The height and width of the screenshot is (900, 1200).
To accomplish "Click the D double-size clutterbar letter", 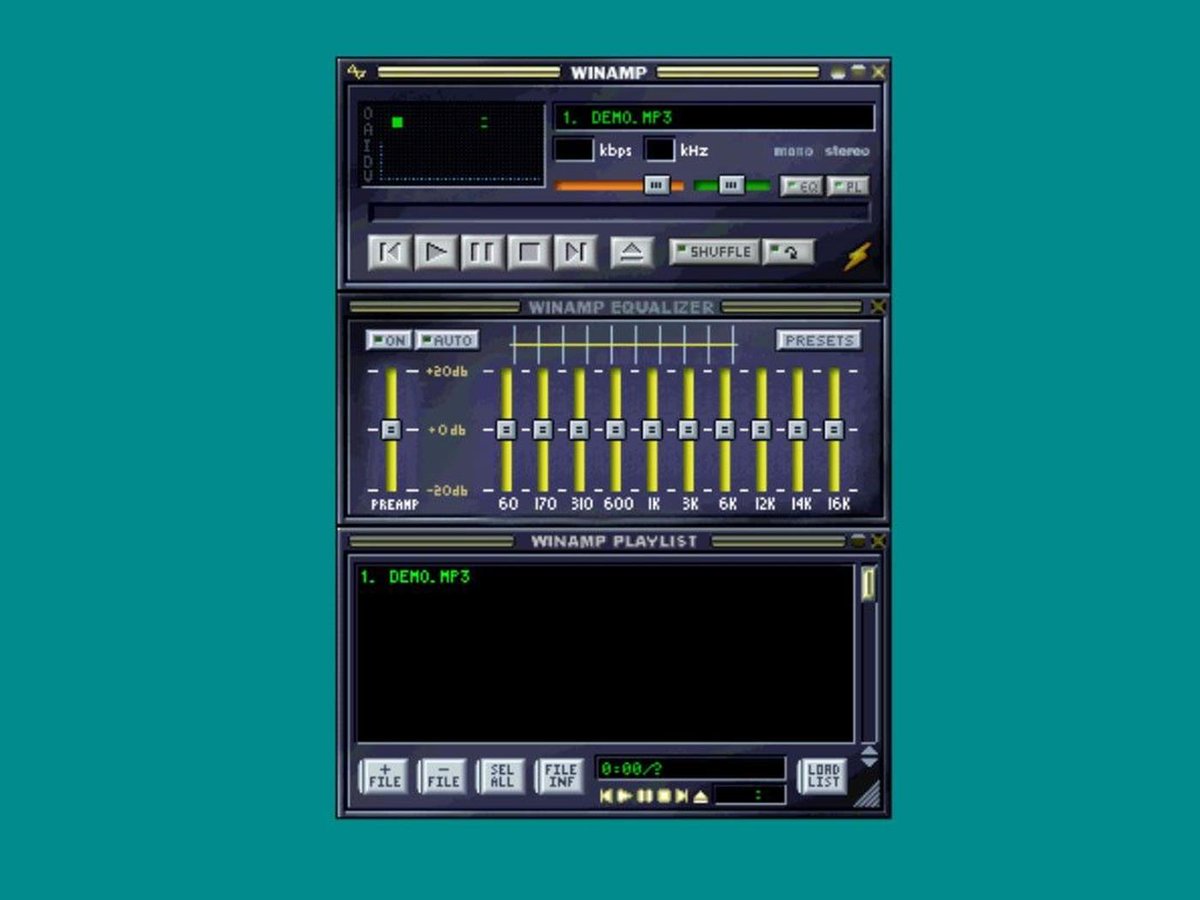I will click(x=368, y=160).
